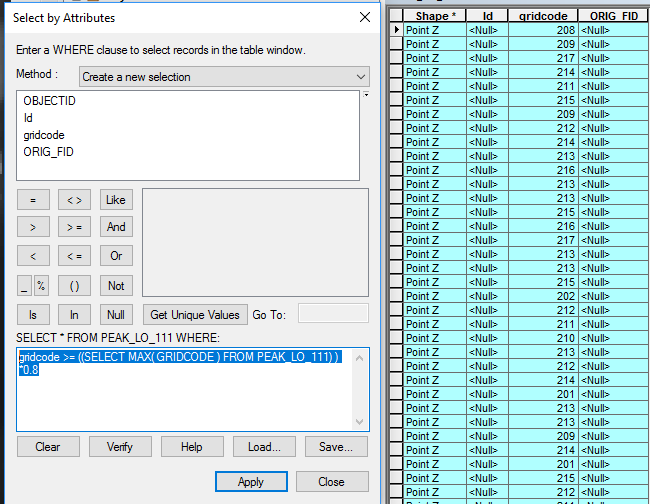The image size is (650, 504).
Task: Click the Go To input field
Action: (x=333, y=313)
